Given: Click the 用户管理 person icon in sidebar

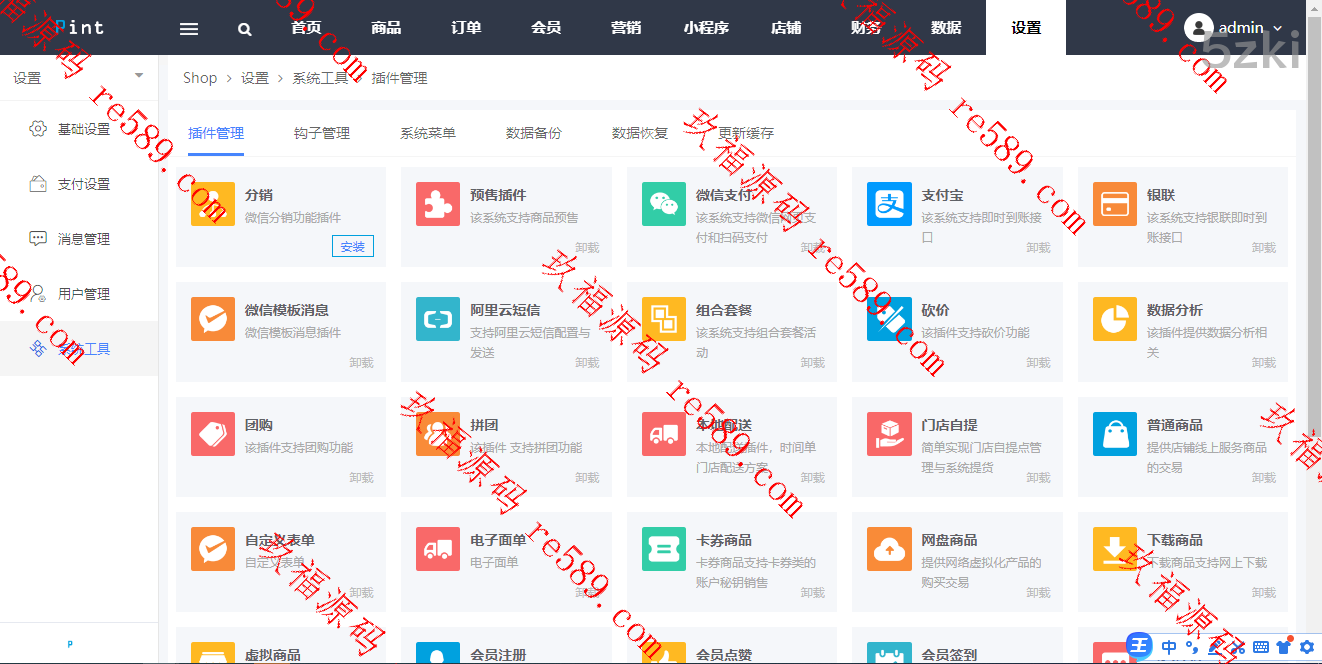Looking at the screenshot, I should [x=38, y=294].
